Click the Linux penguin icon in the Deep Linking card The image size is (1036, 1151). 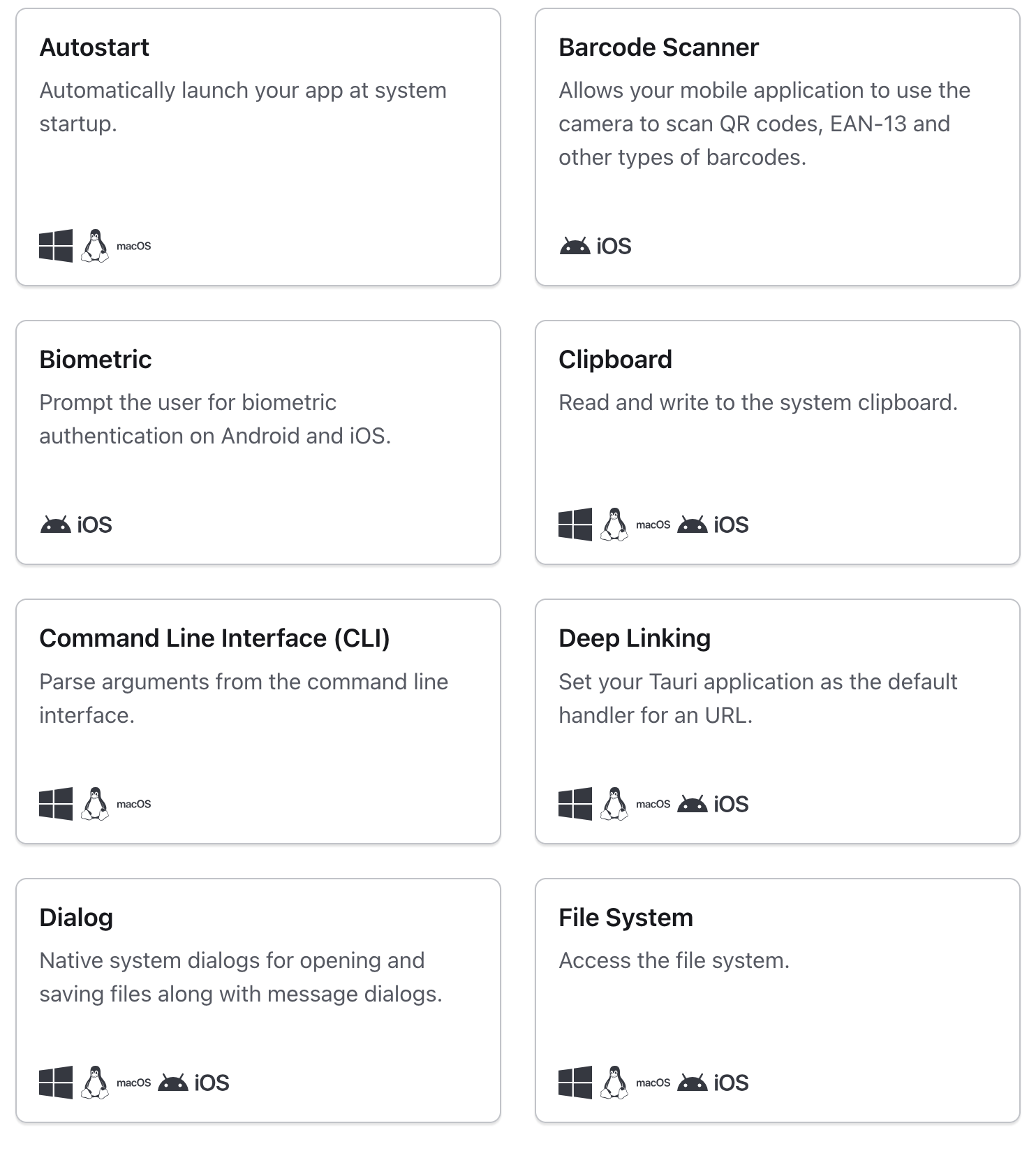(614, 804)
